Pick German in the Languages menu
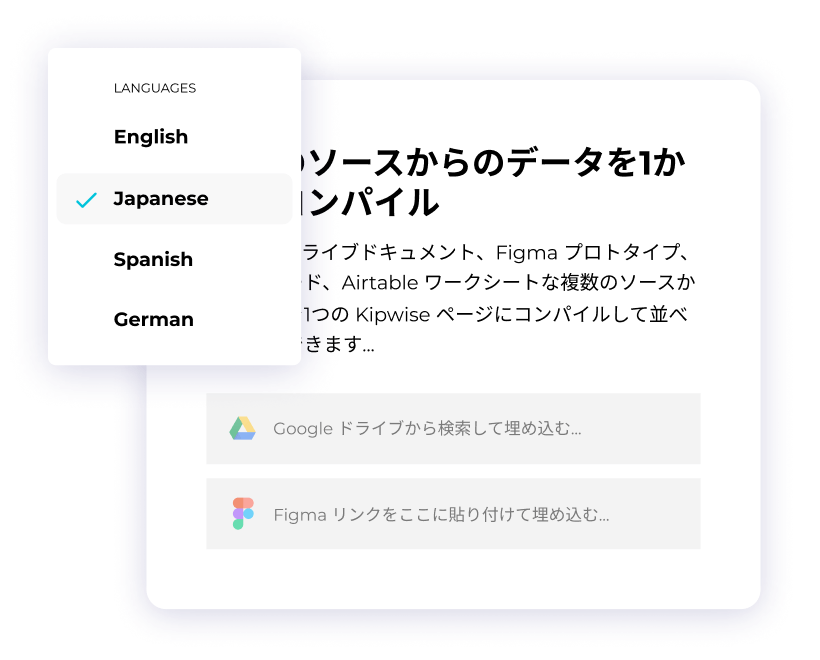 [153, 320]
